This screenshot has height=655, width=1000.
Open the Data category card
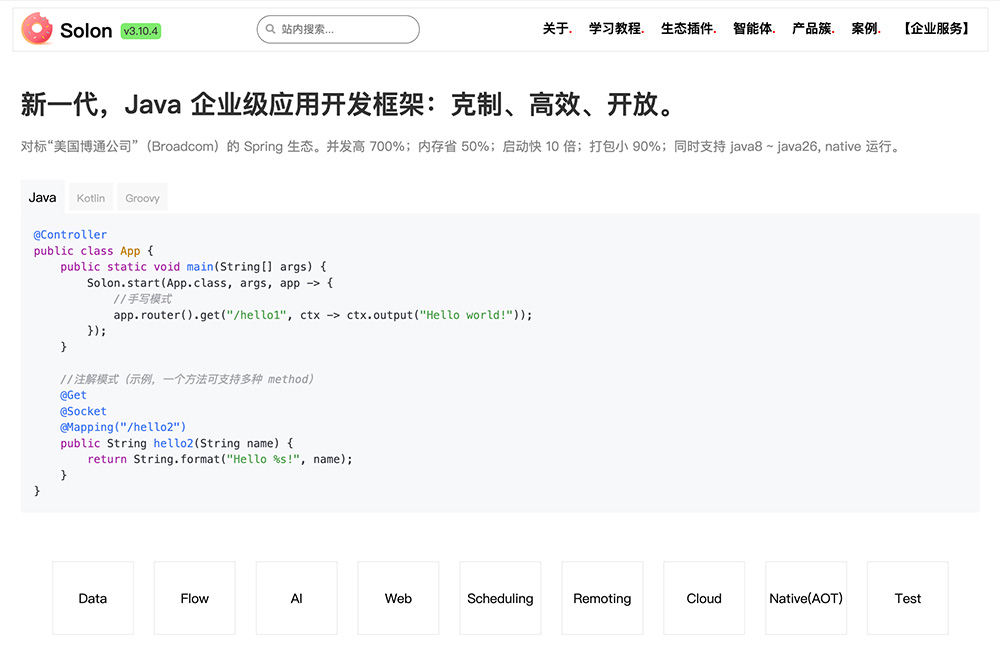tap(93, 598)
